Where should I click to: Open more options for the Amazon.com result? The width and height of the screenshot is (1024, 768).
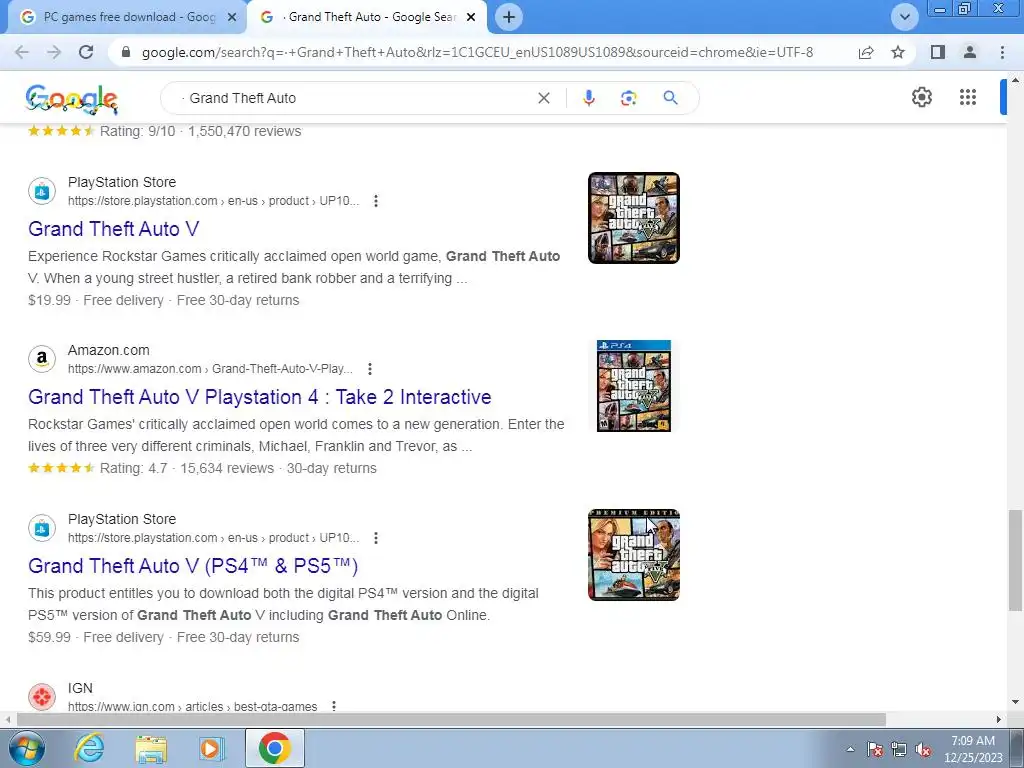point(370,369)
